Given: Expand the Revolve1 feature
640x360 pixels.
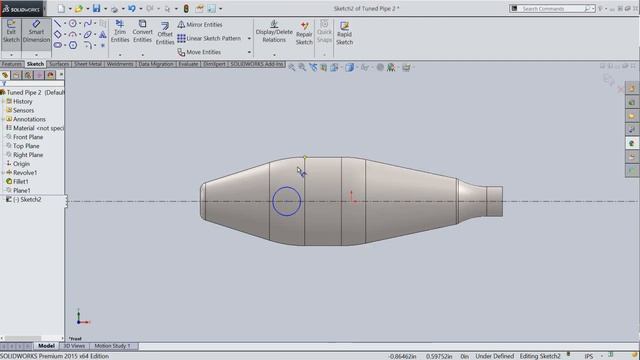Looking at the screenshot, I should [x=3, y=173].
